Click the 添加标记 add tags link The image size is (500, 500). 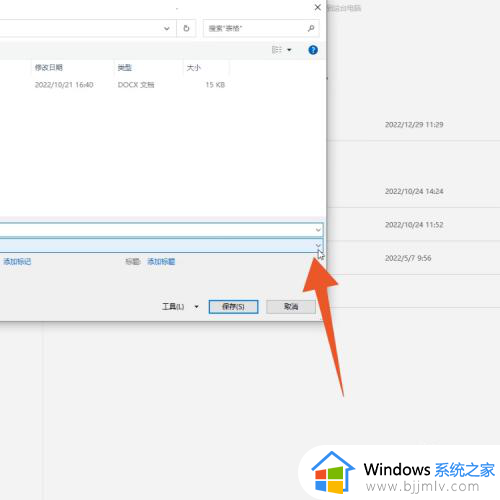[17, 262]
